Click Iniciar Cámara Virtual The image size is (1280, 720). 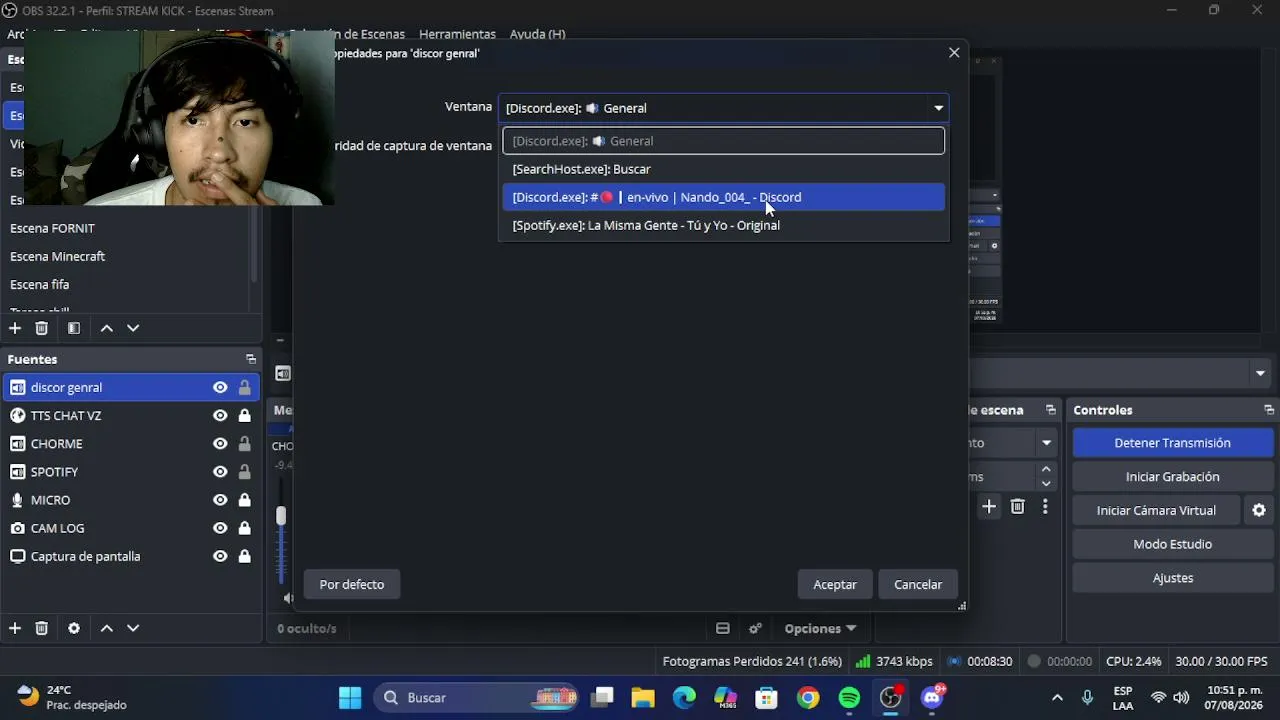coord(1156,510)
